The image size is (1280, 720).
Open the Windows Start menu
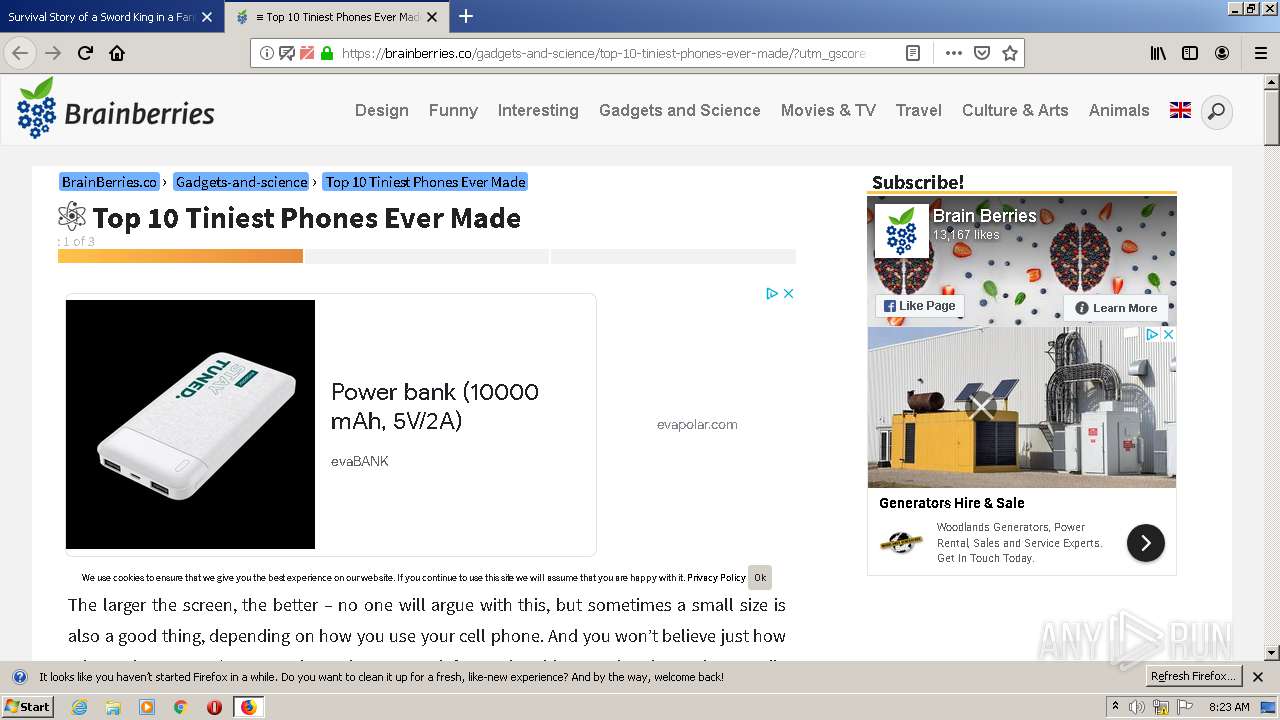(28, 706)
